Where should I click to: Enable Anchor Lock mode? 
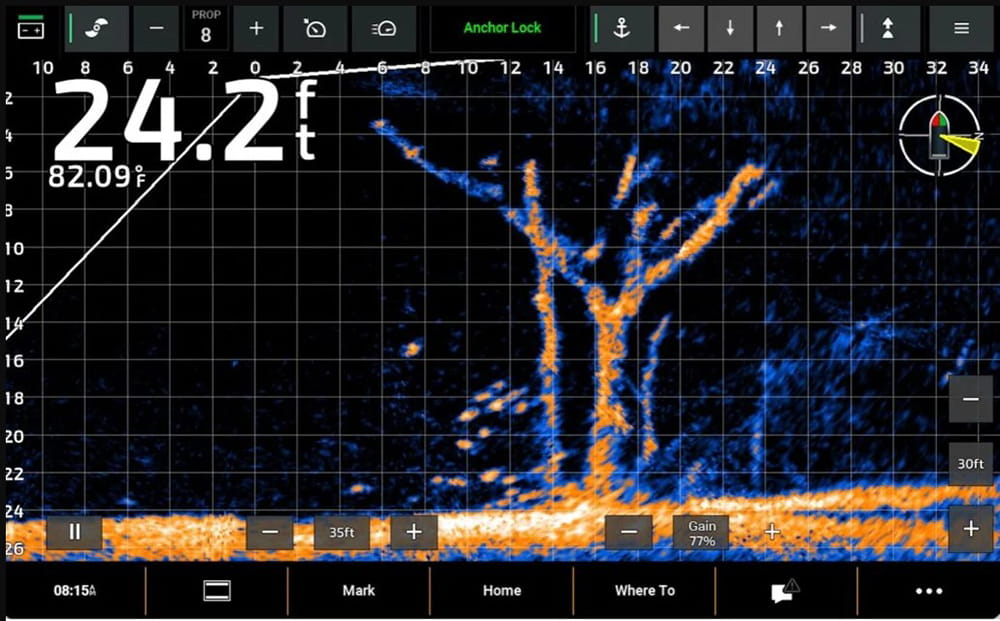pos(502,29)
